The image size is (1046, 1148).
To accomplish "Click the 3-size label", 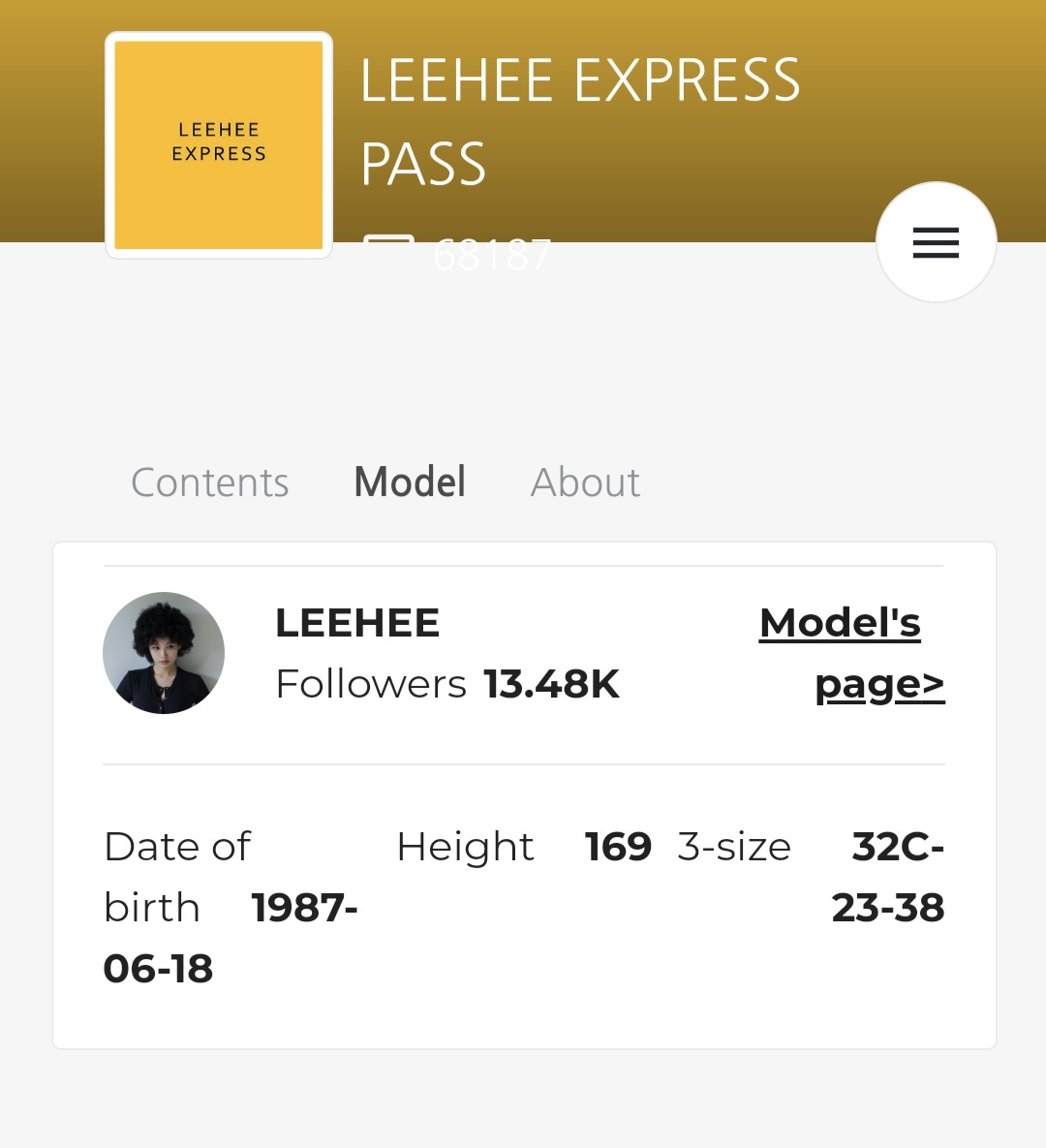I will point(734,847).
